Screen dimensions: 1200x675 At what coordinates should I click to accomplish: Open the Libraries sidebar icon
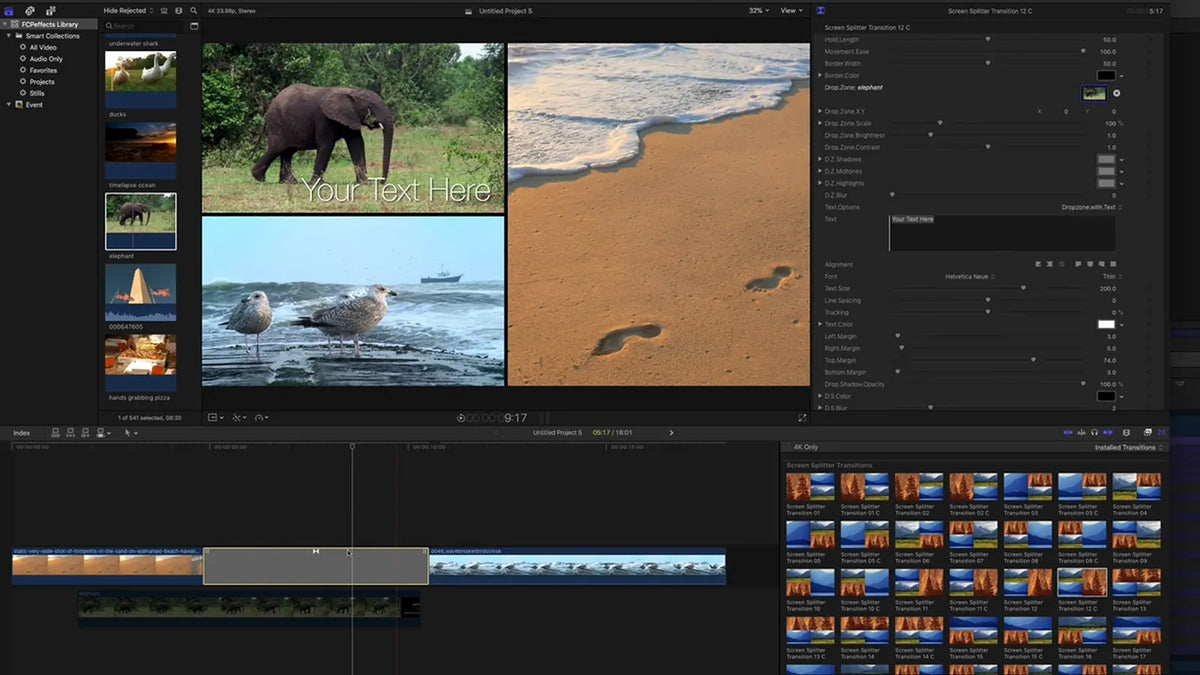9,10
